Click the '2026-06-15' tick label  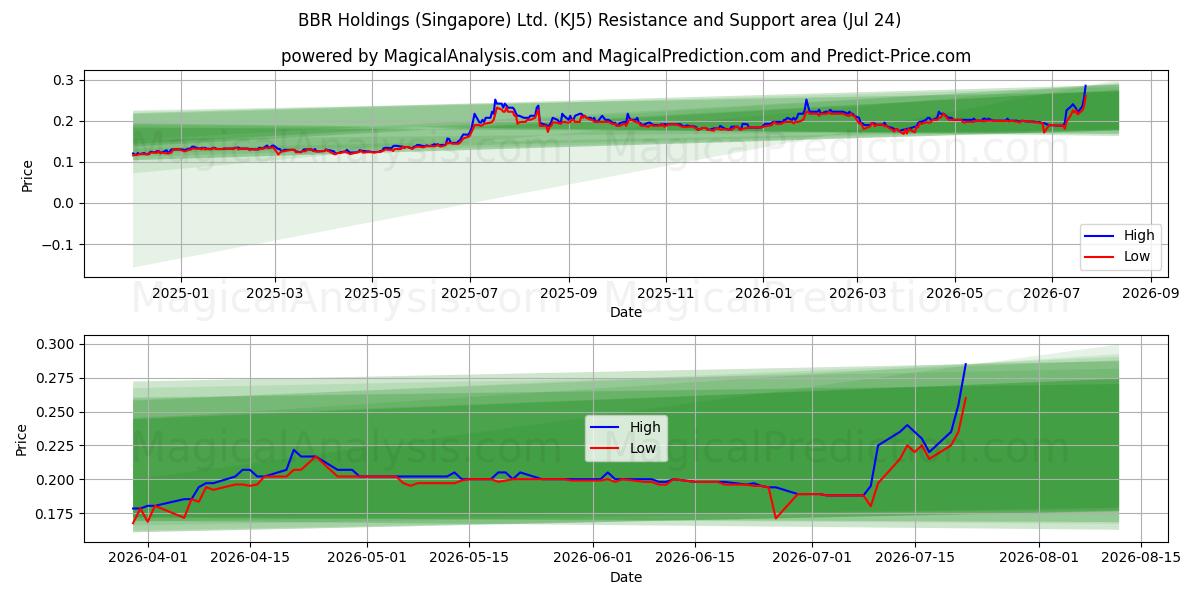695,557
